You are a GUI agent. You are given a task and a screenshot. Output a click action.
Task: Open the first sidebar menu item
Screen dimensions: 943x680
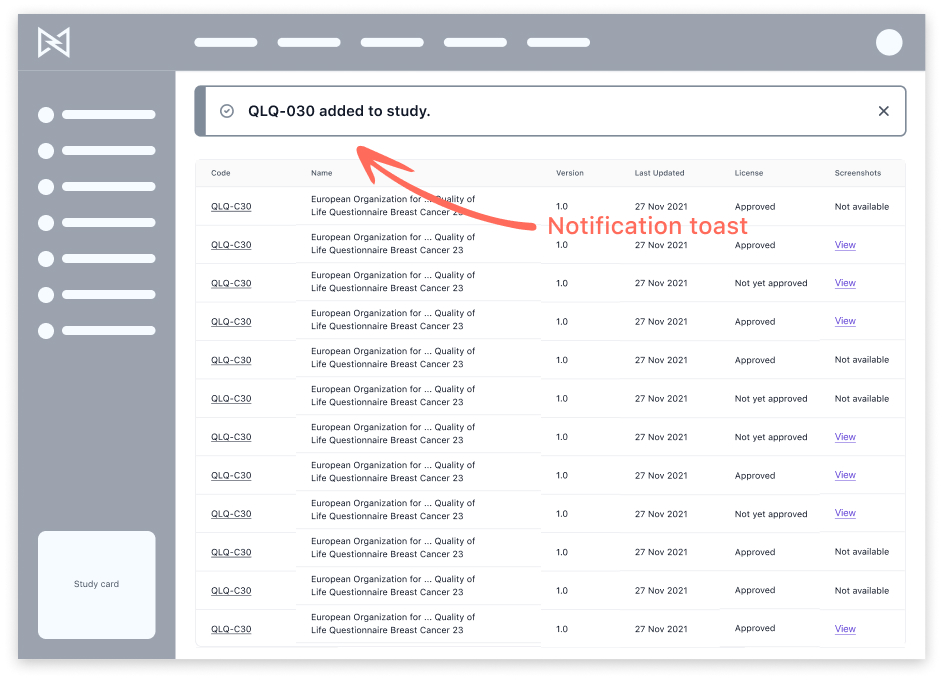pyautogui.click(x=97, y=115)
